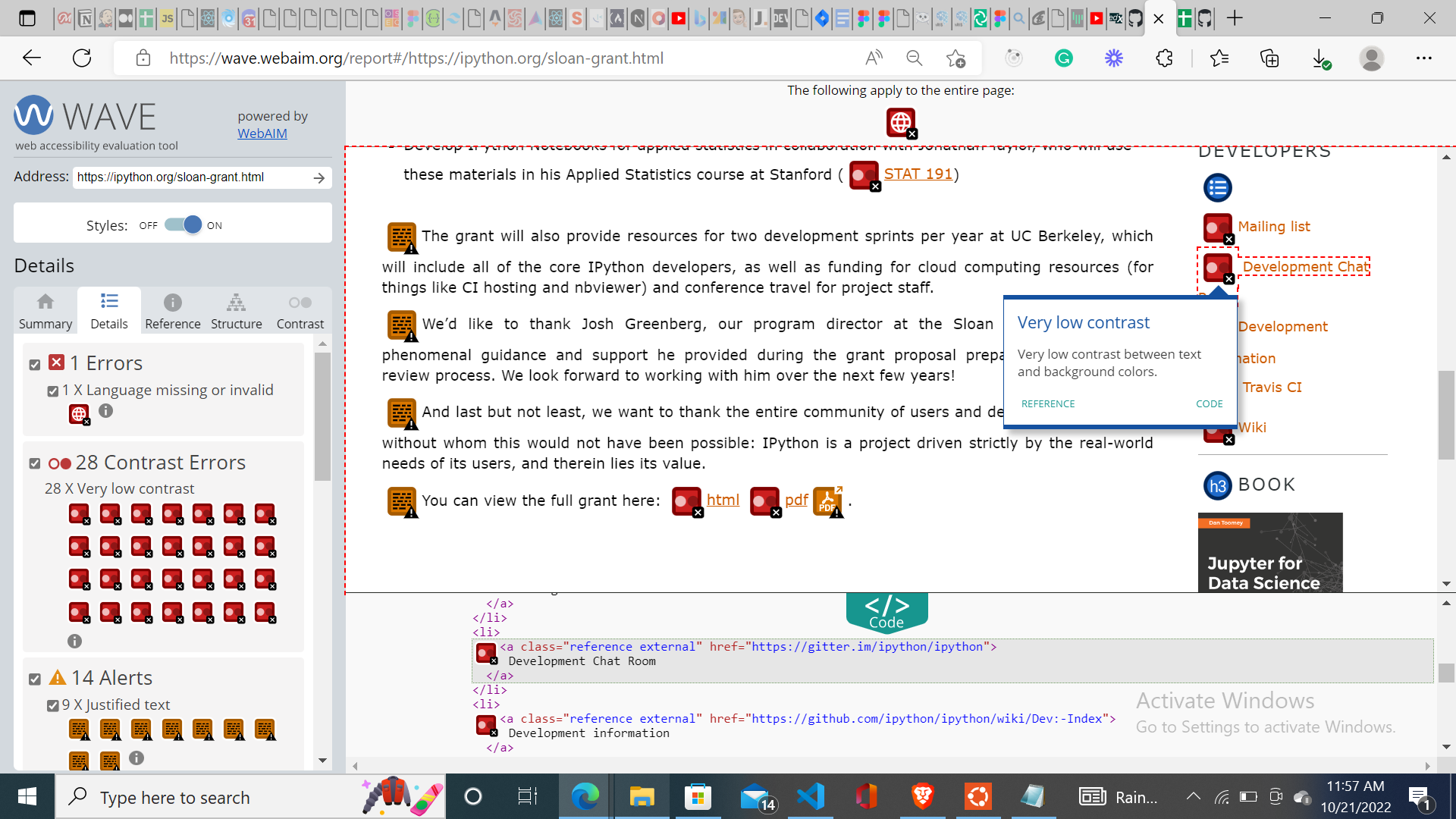Click the PDF link alert icon
The width and height of the screenshot is (1456, 819).
(x=827, y=501)
